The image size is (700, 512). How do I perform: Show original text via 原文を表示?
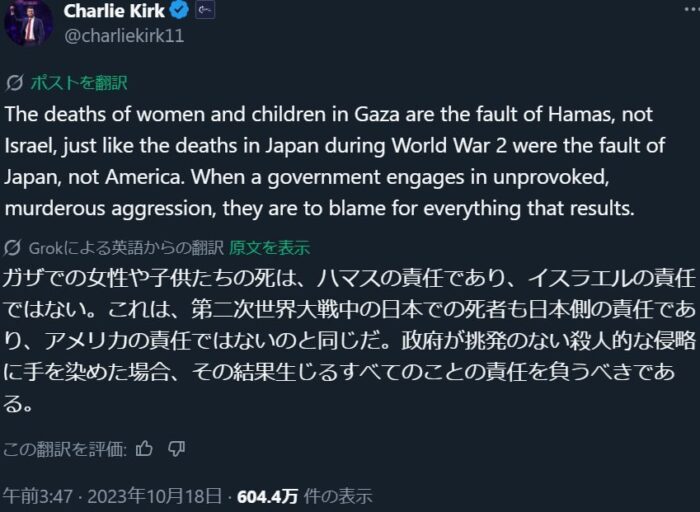(269, 247)
